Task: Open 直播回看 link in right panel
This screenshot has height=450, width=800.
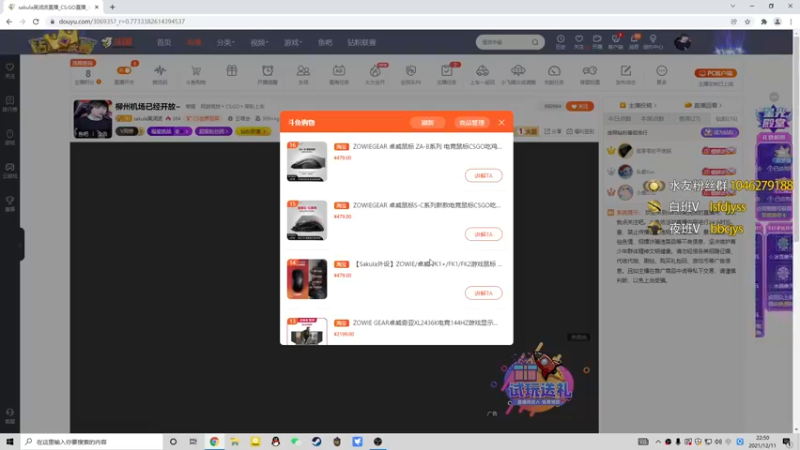Action: (703, 105)
